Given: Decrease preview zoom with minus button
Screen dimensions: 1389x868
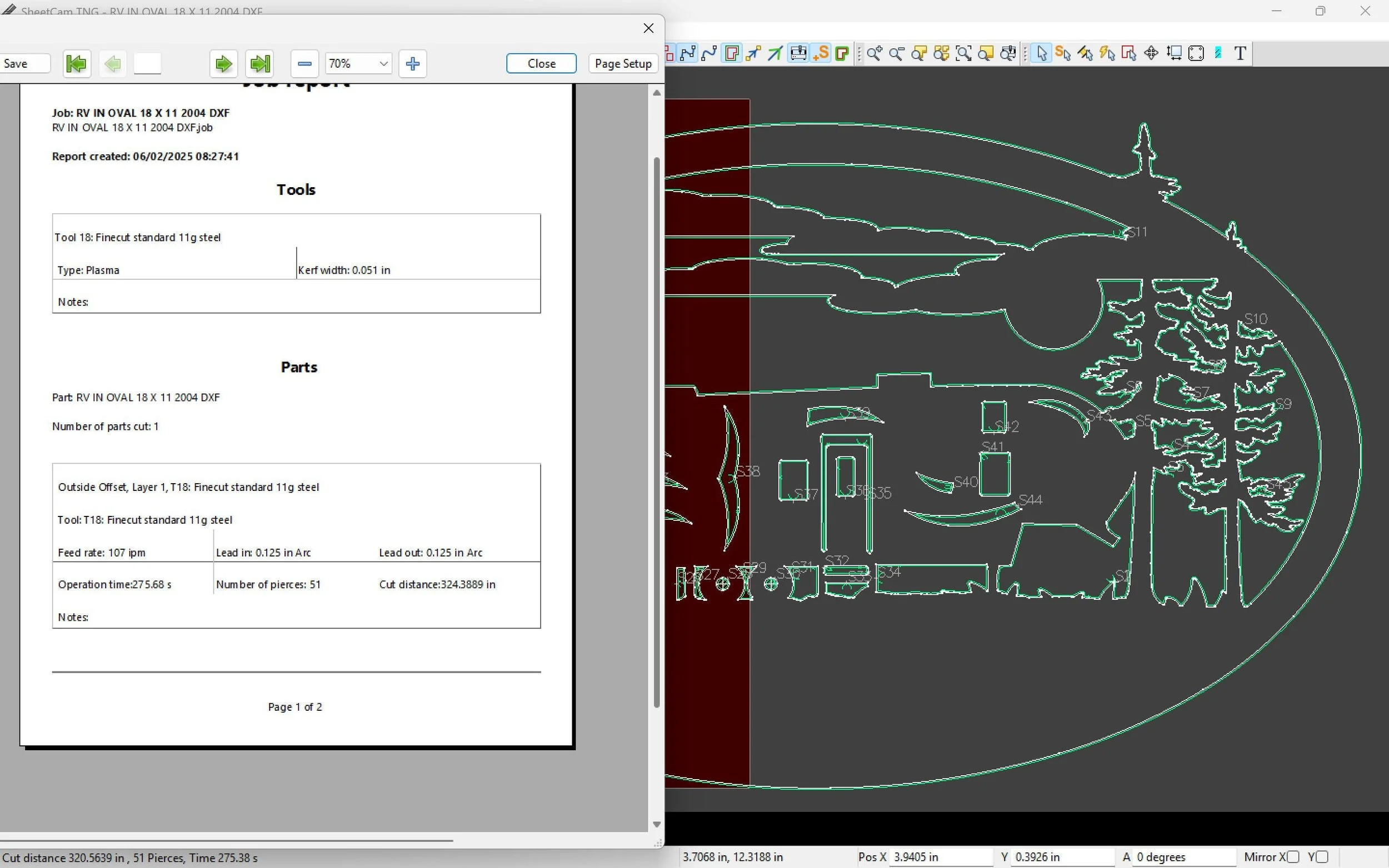Looking at the screenshot, I should (x=304, y=63).
